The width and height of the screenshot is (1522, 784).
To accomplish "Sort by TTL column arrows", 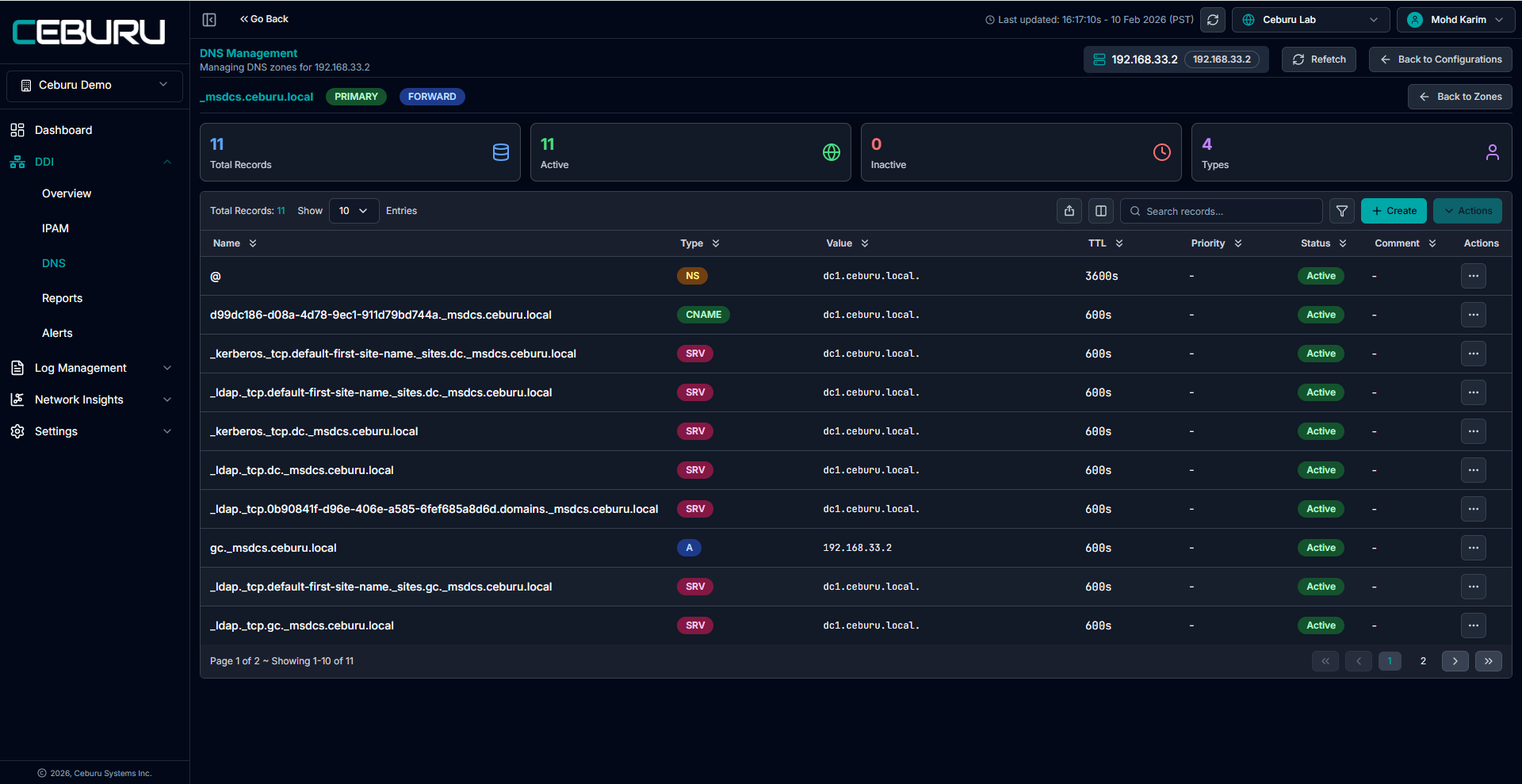I will [1119, 243].
